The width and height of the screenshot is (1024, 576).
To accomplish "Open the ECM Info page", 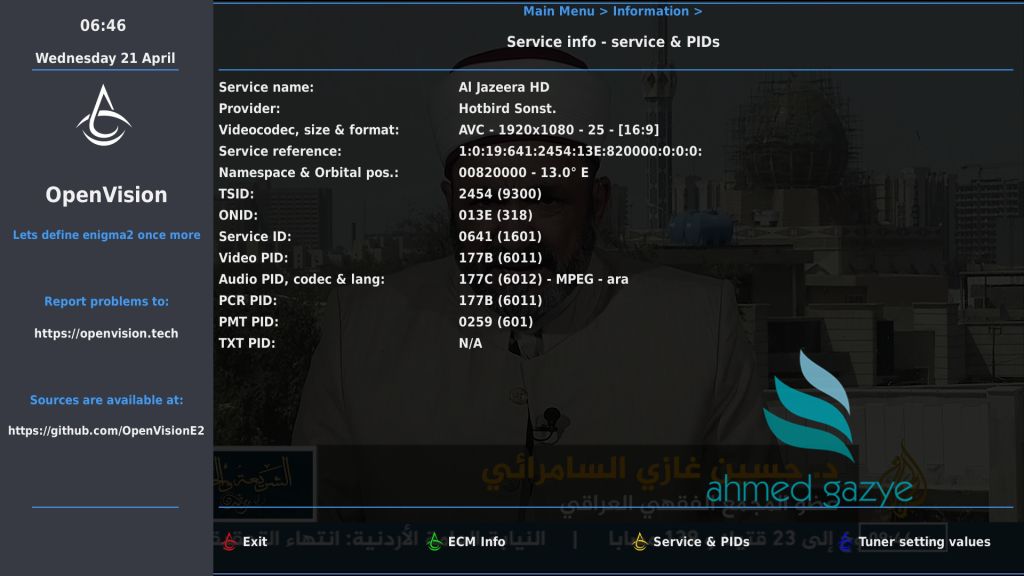I will (x=476, y=542).
